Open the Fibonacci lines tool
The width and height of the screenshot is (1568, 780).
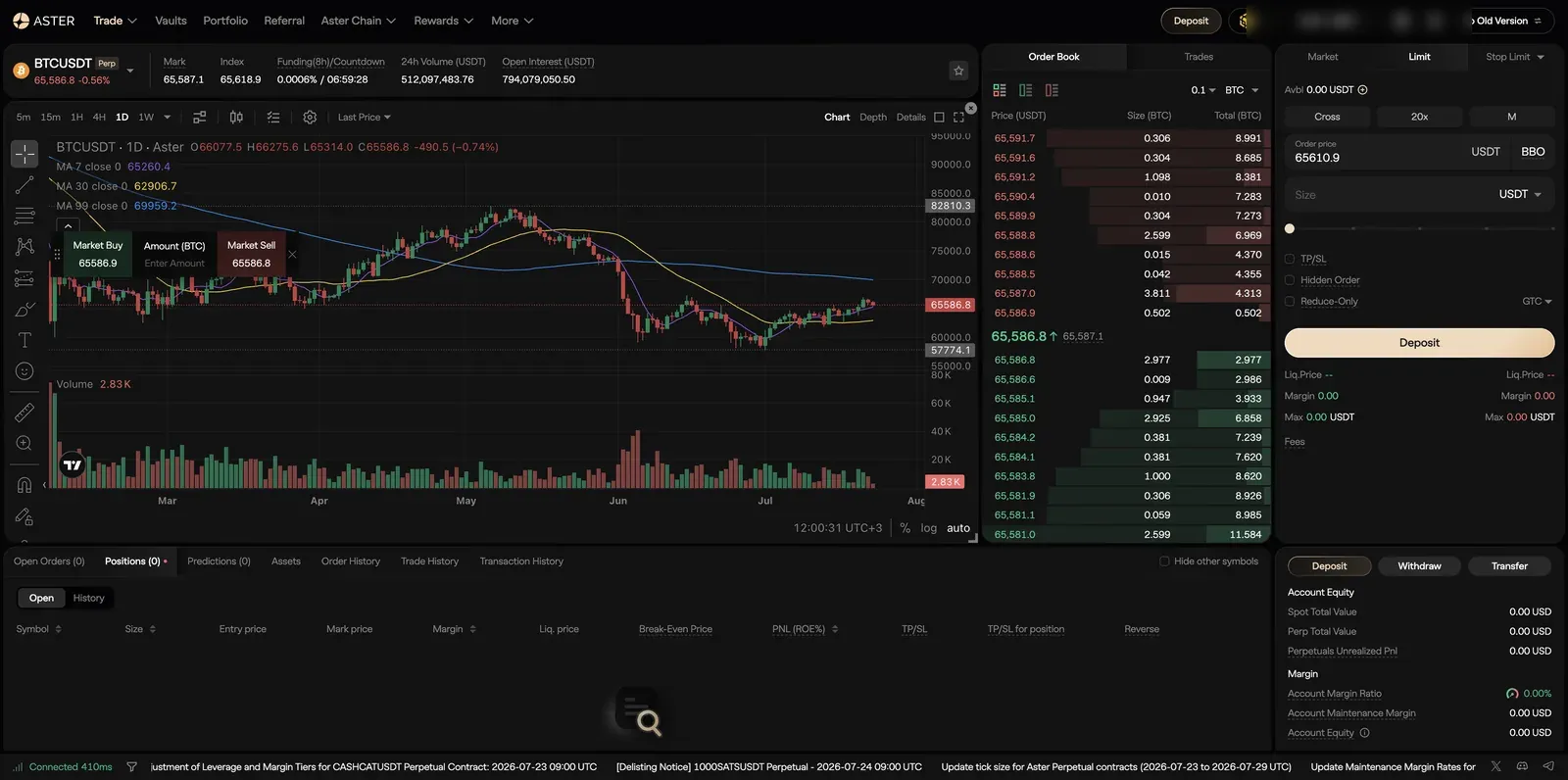[x=24, y=216]
